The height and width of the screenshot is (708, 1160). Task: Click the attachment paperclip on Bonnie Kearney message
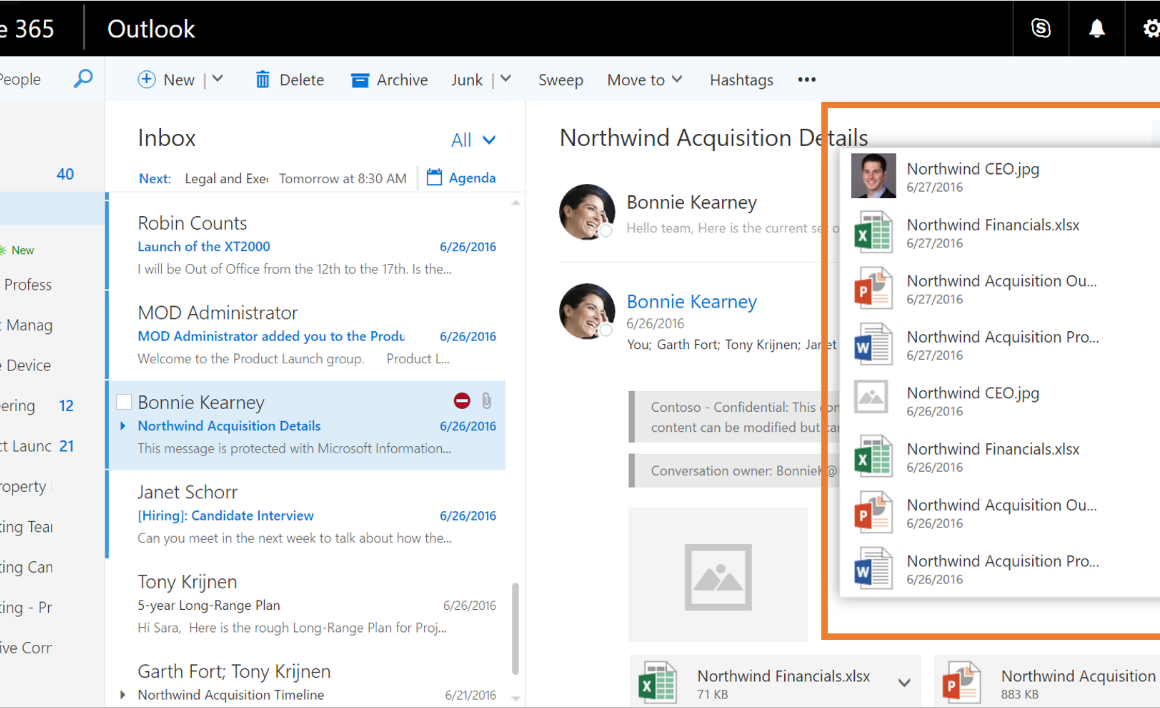coord(486,401)
